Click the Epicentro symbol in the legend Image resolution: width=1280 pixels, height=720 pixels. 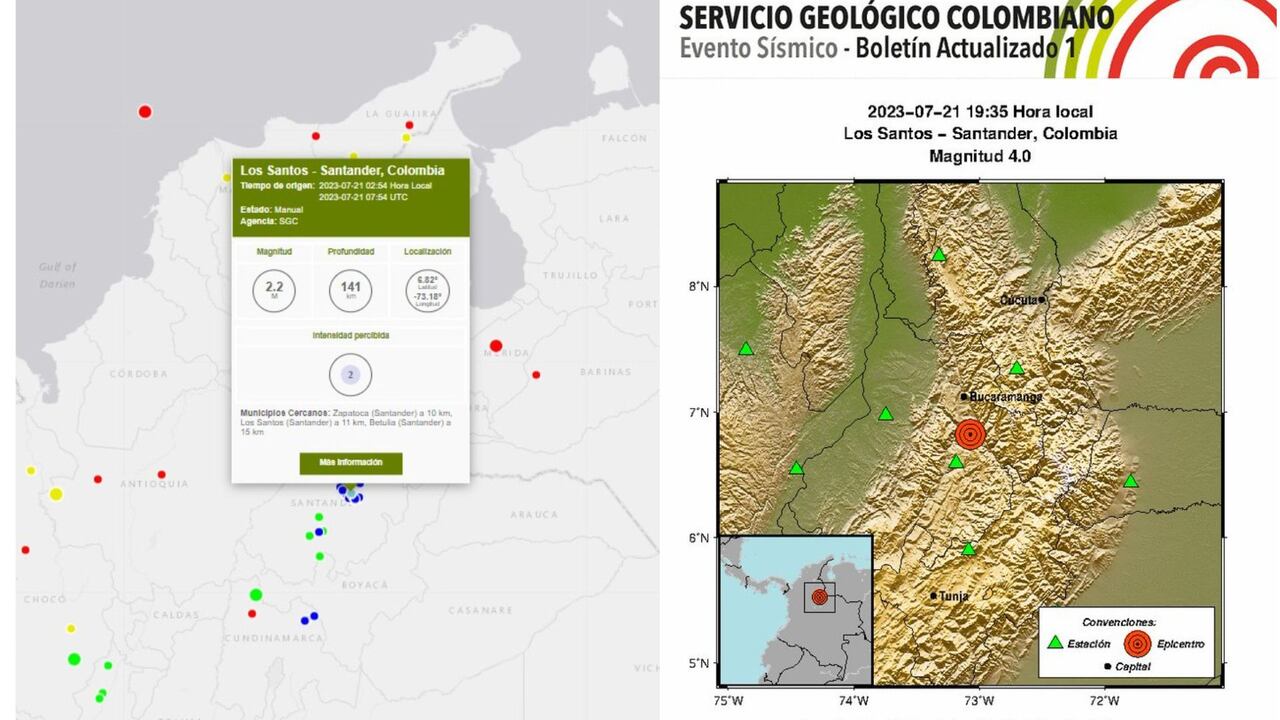click(1136, 644)
